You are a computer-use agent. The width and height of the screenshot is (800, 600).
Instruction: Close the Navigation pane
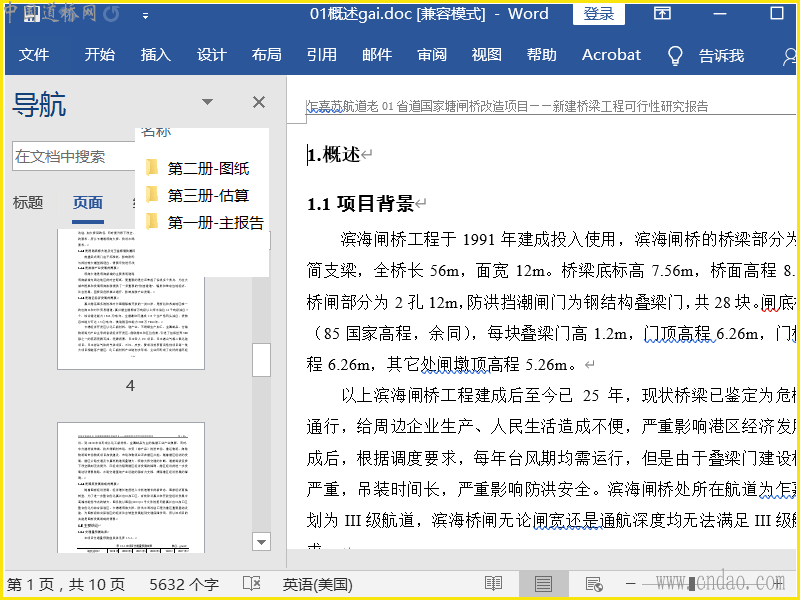259,102
